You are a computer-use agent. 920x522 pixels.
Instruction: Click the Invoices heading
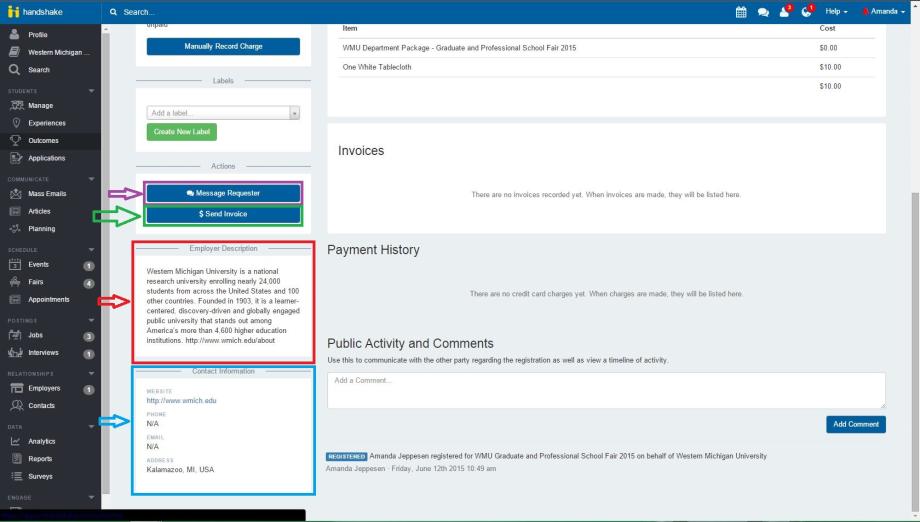pyautogui.click(x=361, y=151)
